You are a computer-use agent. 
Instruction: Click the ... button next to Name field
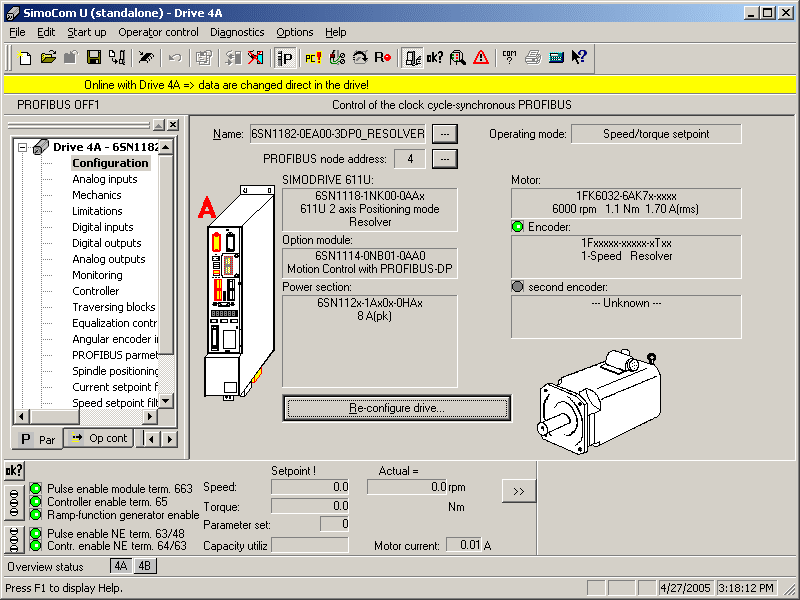pyautogui.click(x=445, y=134)
